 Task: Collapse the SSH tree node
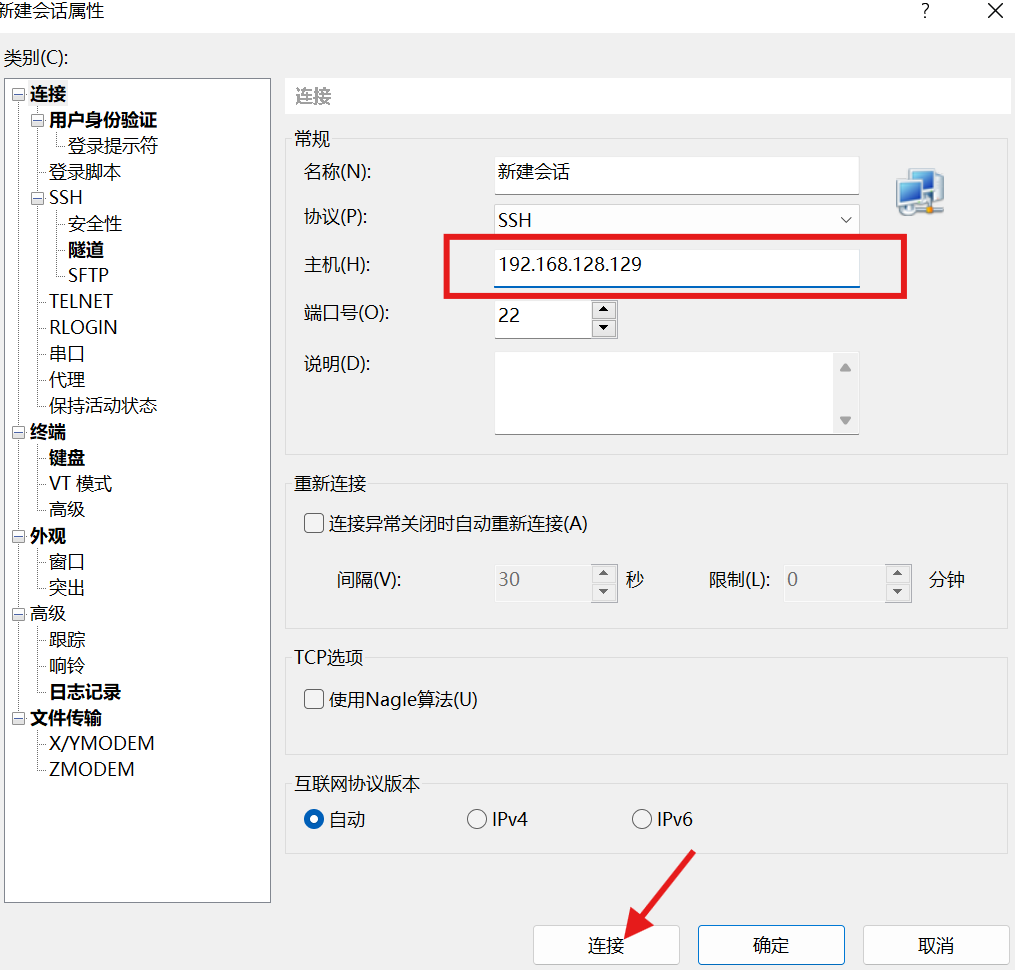37,198
